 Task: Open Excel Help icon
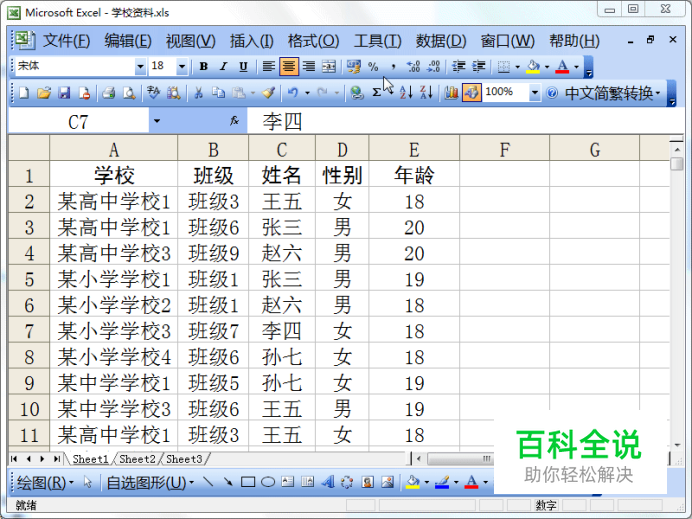[x=552, y=93]
